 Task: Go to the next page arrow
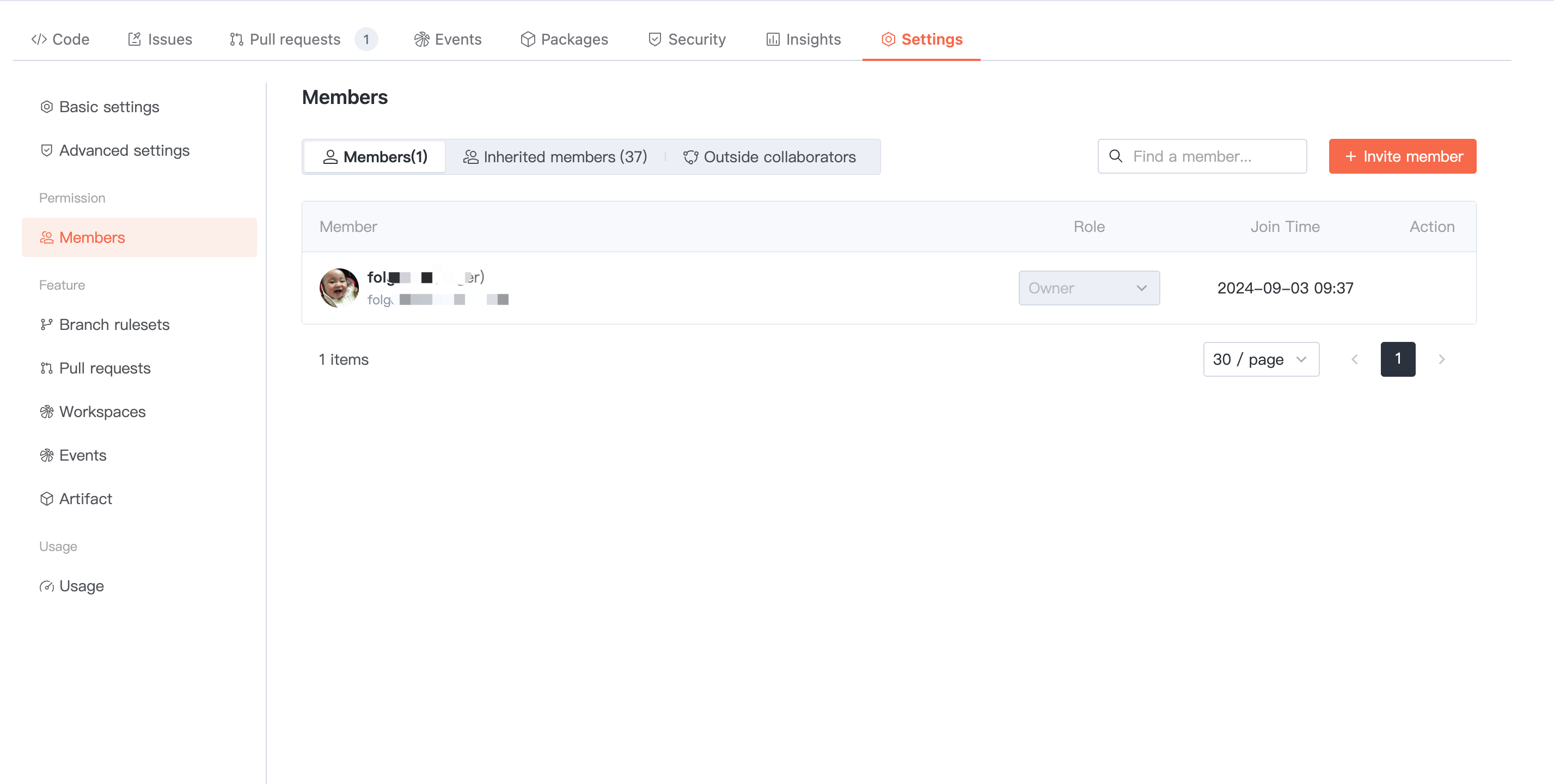coord(1441,359)
